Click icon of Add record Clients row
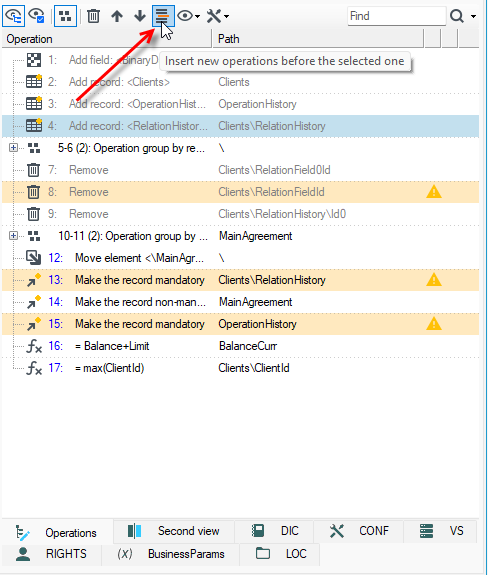Viewport: 488px width, 575px height. click(x=34, y=82)
